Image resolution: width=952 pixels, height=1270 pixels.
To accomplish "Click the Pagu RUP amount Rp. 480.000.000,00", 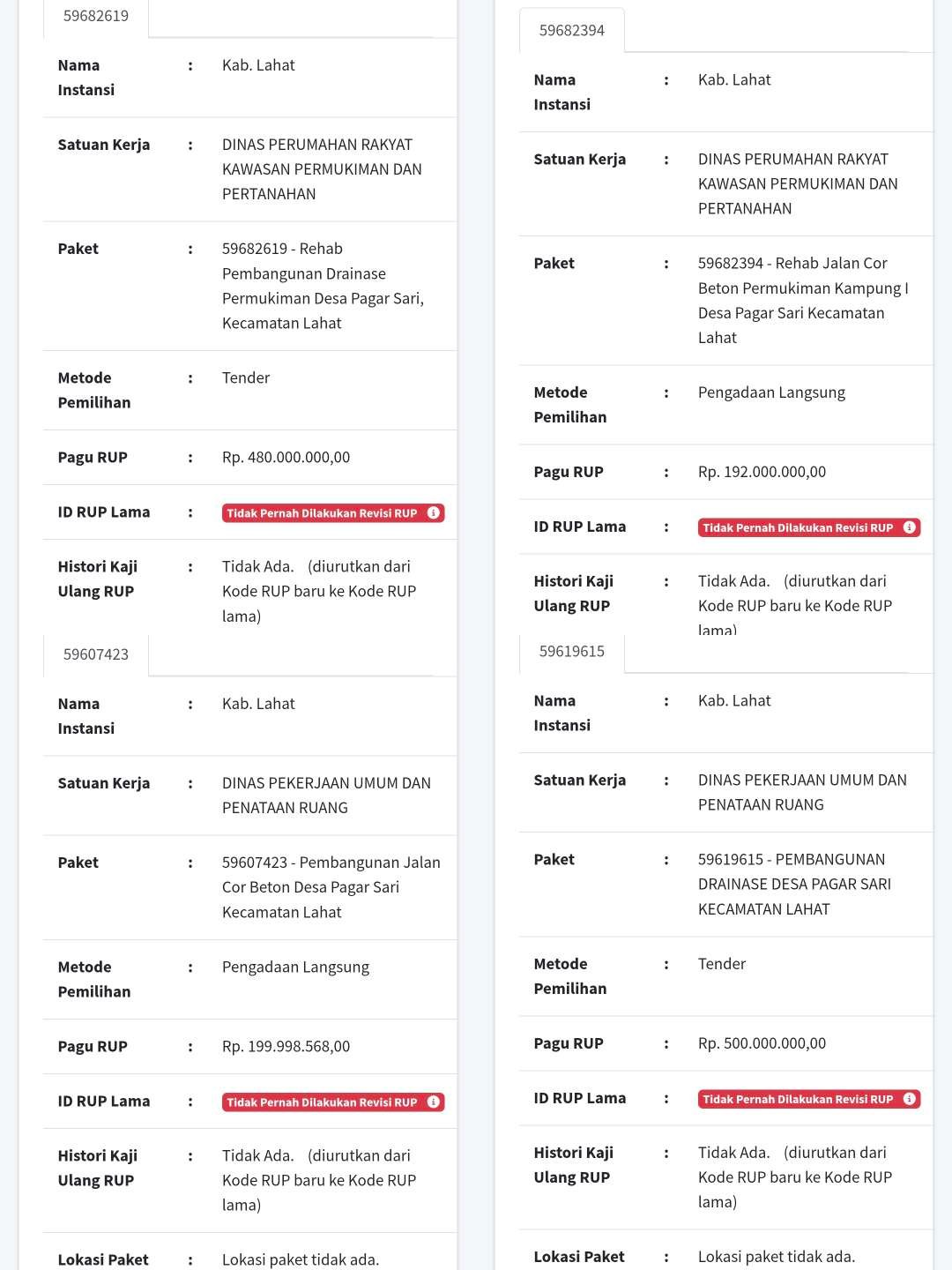I will tap(286, 458).
